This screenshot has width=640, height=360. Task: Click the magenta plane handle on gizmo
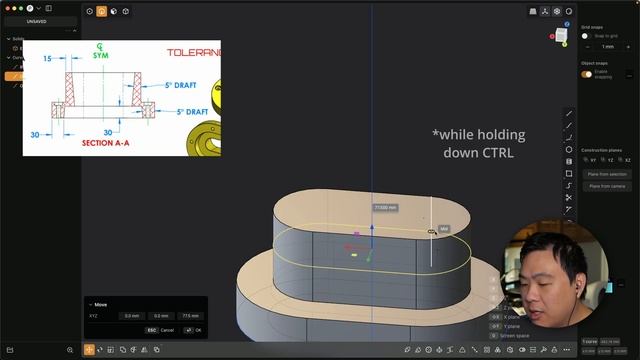[357, 234]
